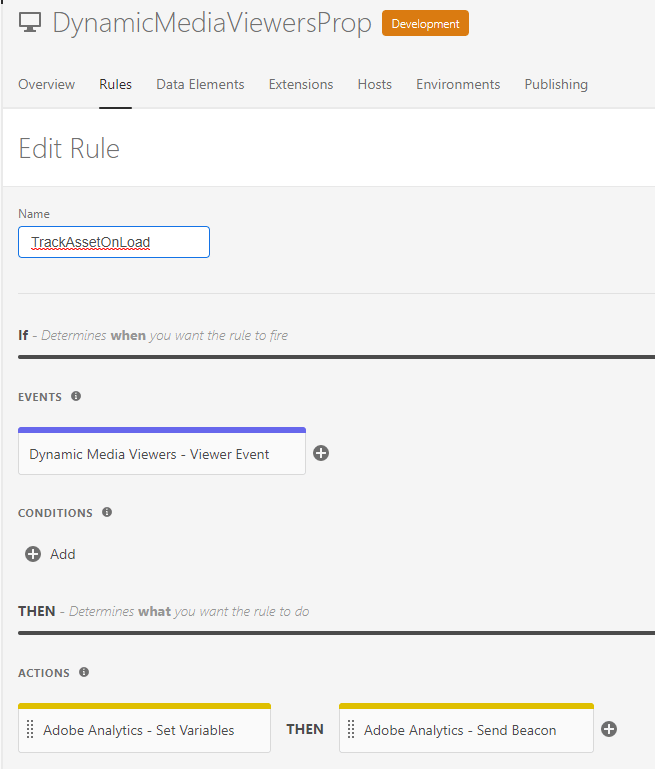Open the Extensions tab
Image resolution: width=655 pixels, height=769 pixels.
click(301, 85)
